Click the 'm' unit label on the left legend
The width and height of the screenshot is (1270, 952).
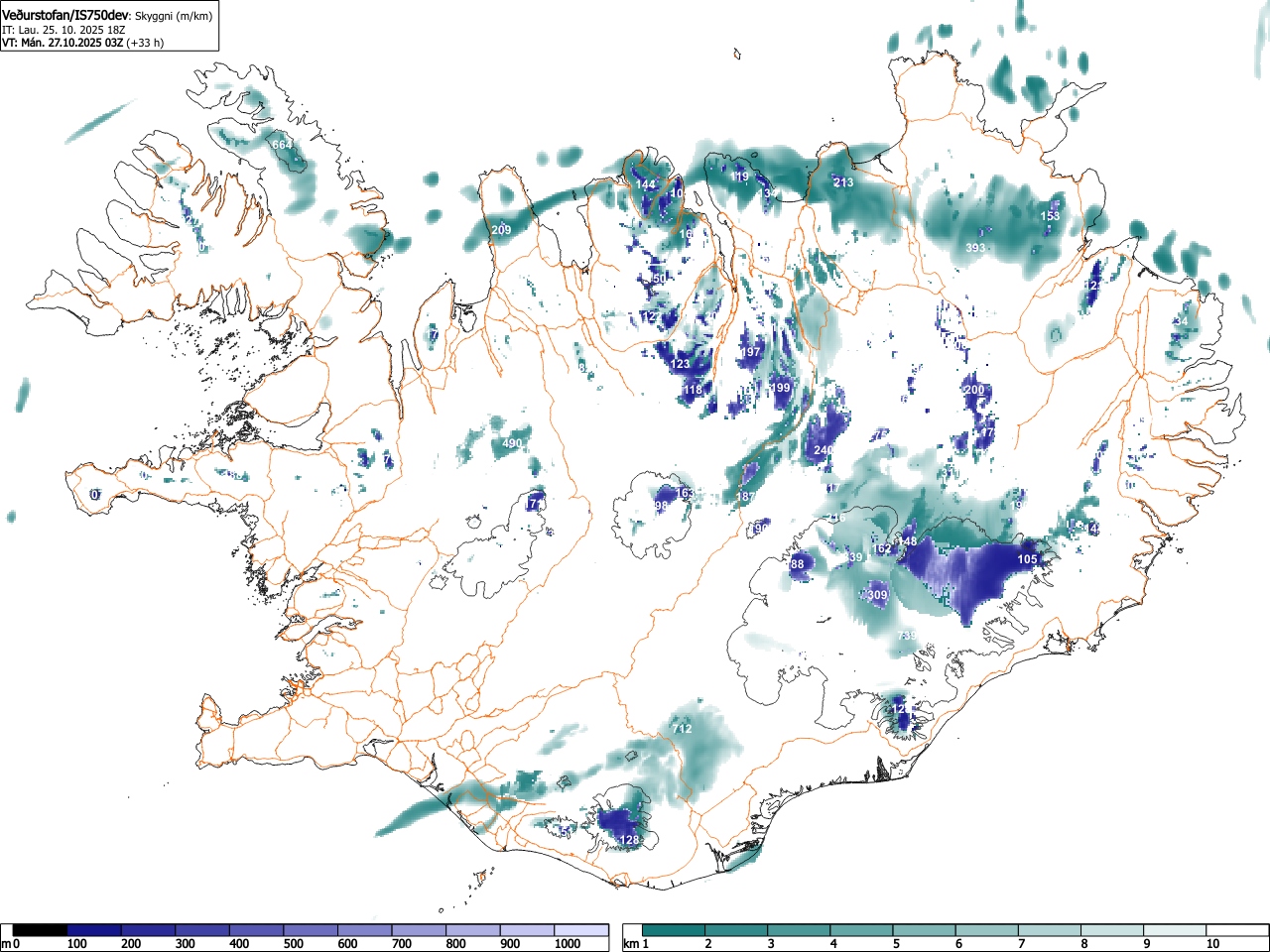pos(6,944)
